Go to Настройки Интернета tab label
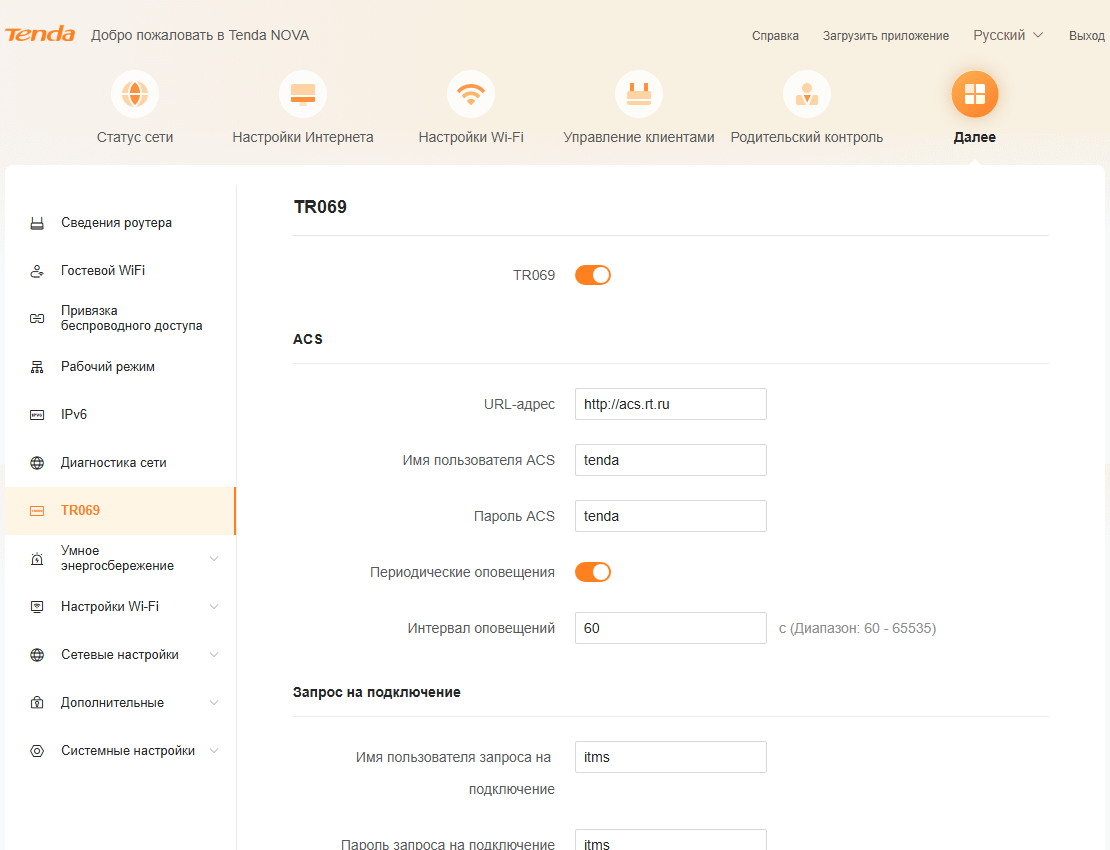 click(x=303, y=137)
